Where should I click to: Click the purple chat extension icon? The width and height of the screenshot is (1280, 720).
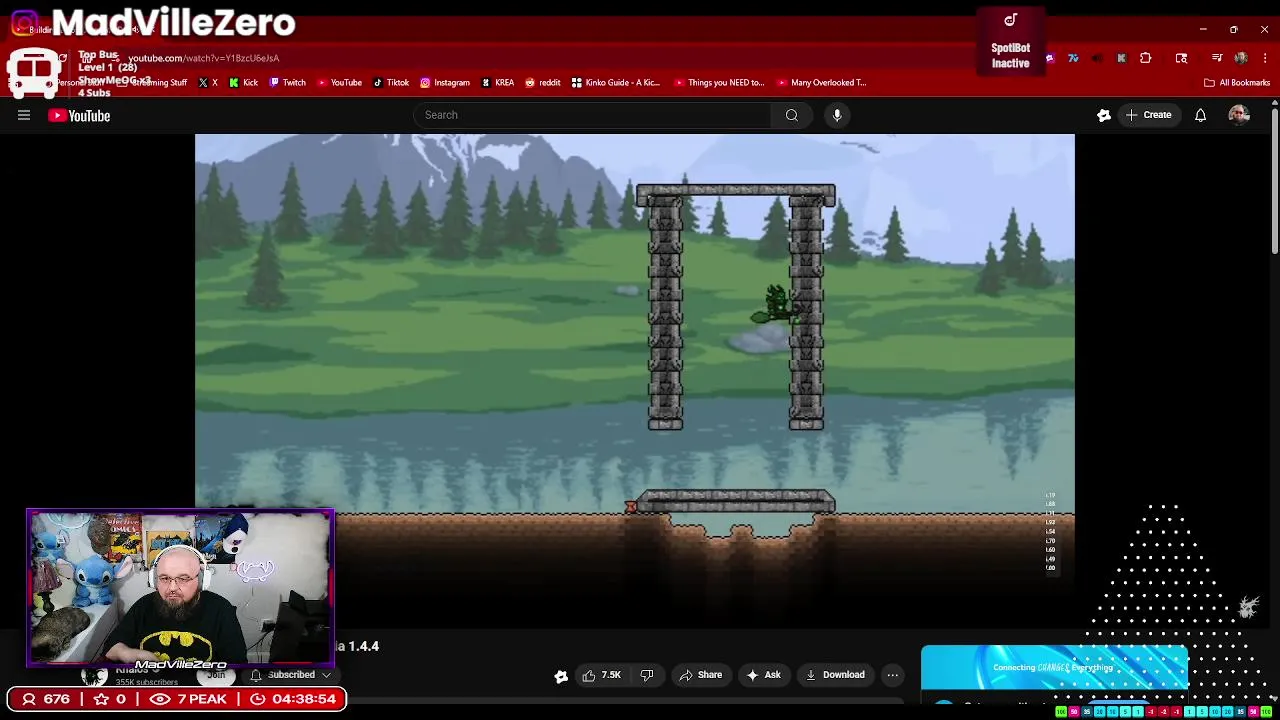click(x=1049, y=58)
